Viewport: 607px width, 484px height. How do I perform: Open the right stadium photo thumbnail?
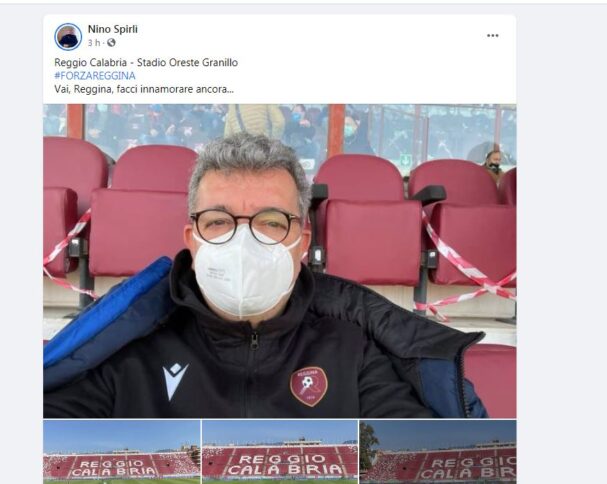438,452
